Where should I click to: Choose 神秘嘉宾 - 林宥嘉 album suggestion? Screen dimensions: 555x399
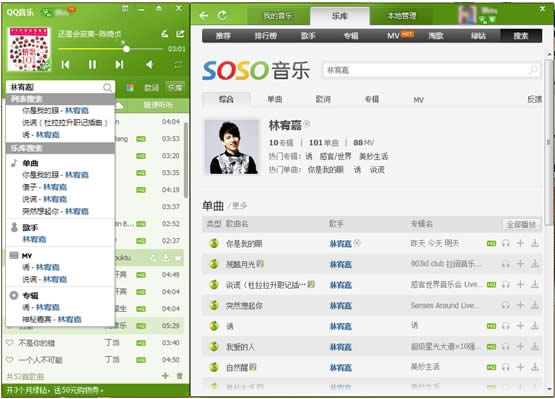click(52, 319)
